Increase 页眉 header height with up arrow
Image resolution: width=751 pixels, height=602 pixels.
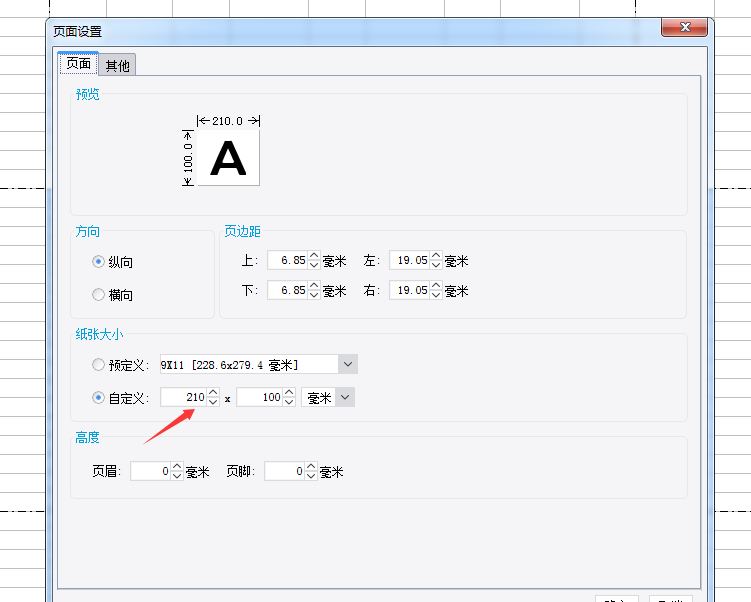point(177,467)
